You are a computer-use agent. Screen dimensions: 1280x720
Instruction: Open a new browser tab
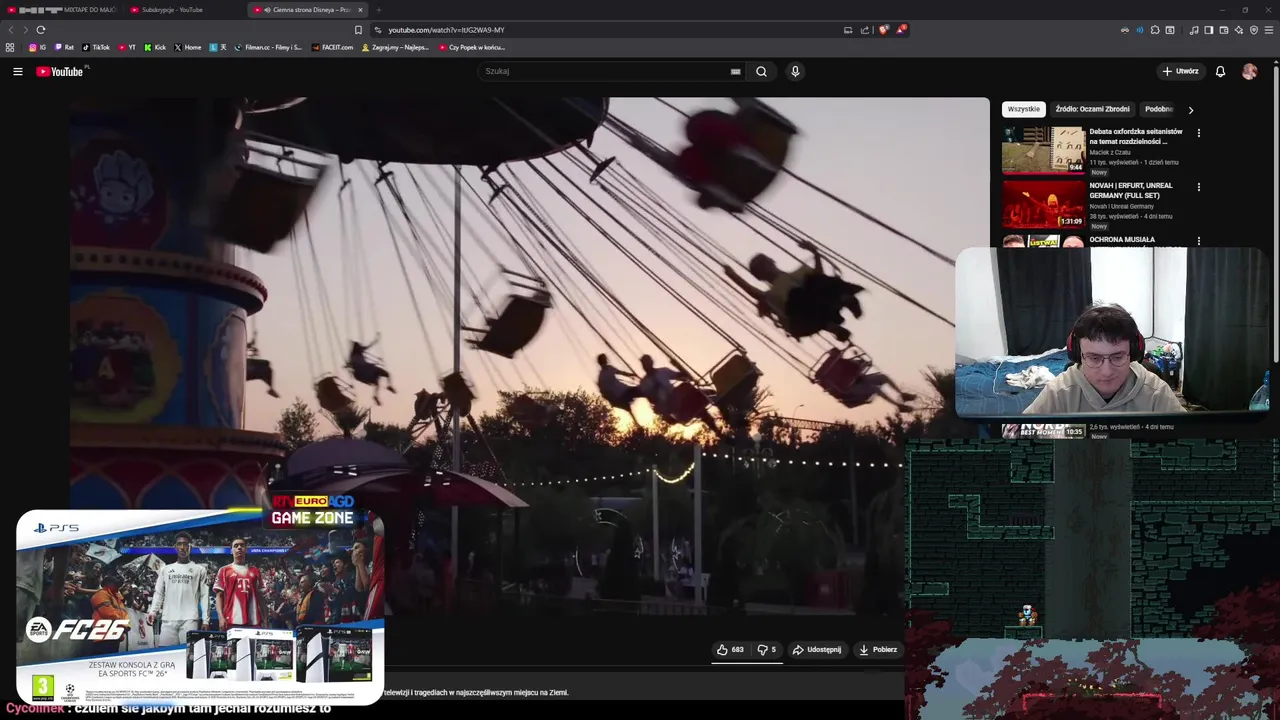378,10
